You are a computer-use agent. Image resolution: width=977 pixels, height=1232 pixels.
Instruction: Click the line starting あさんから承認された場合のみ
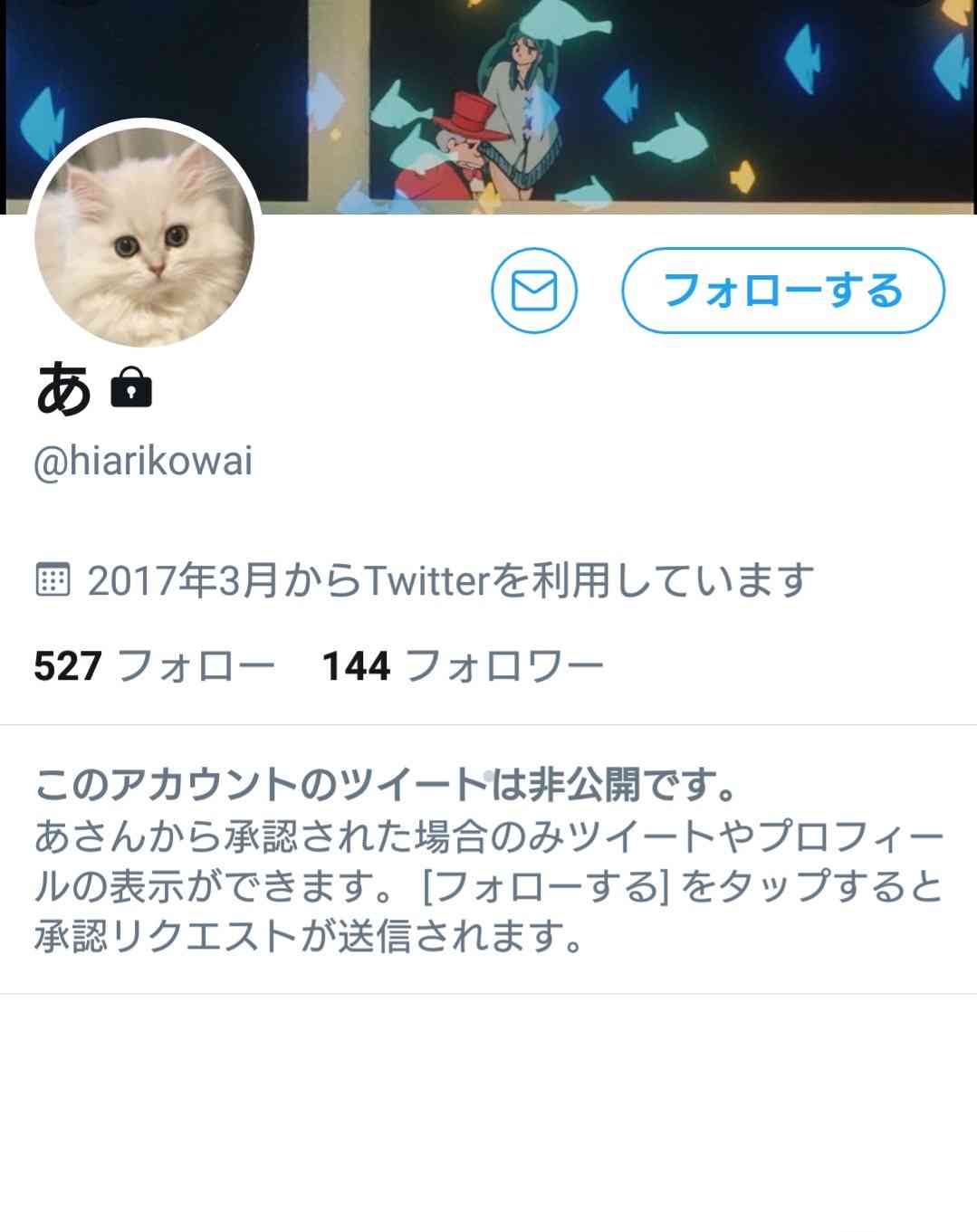point(489,837)
